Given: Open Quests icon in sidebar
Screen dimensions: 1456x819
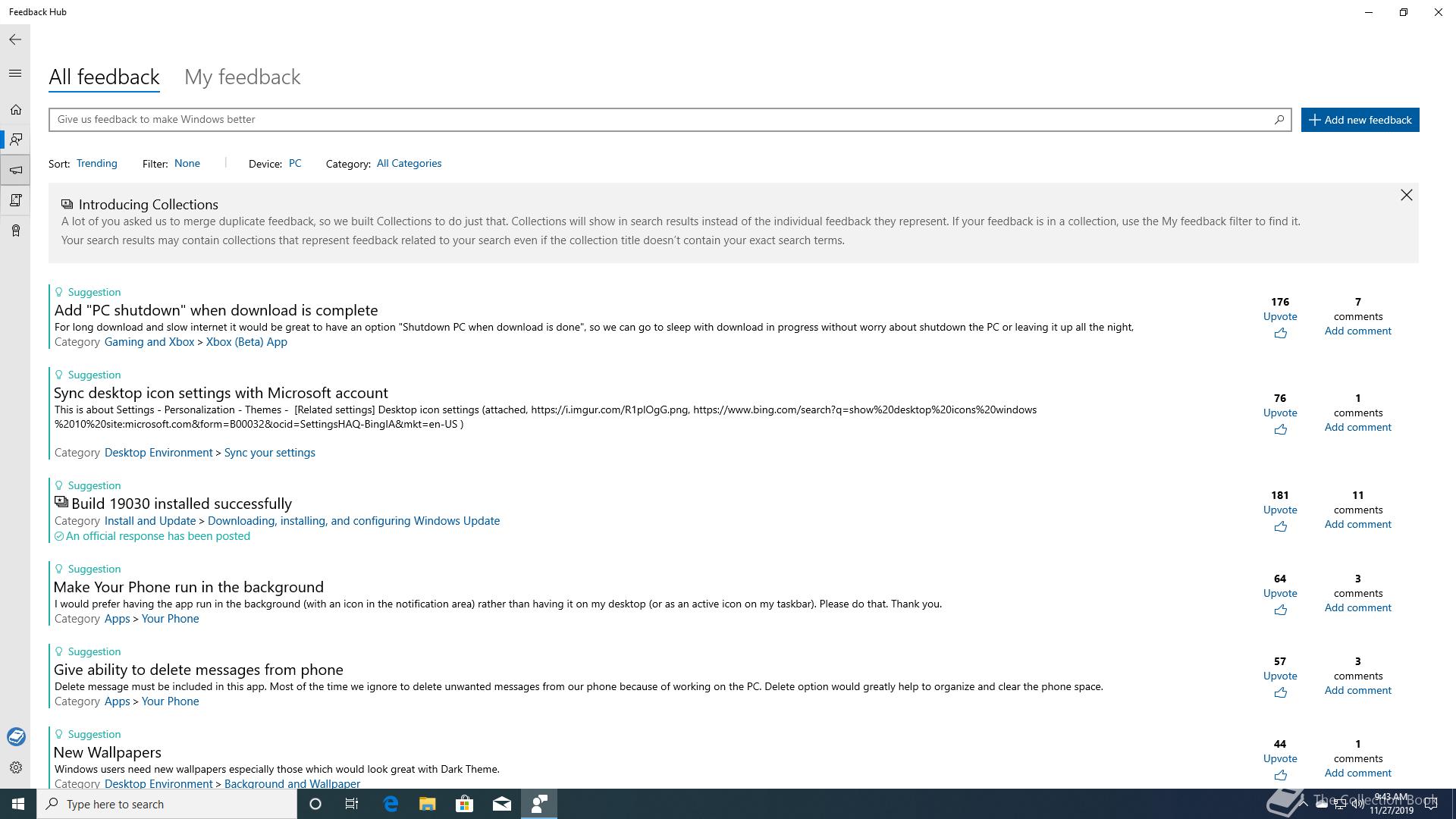Looking at the screenshot, I should point(15,200).
